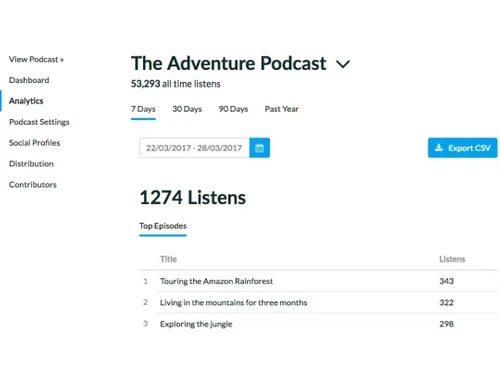Open Social Profiles in sidebar
Viewport: 500px width, 375px height.
tap(34, 143)
